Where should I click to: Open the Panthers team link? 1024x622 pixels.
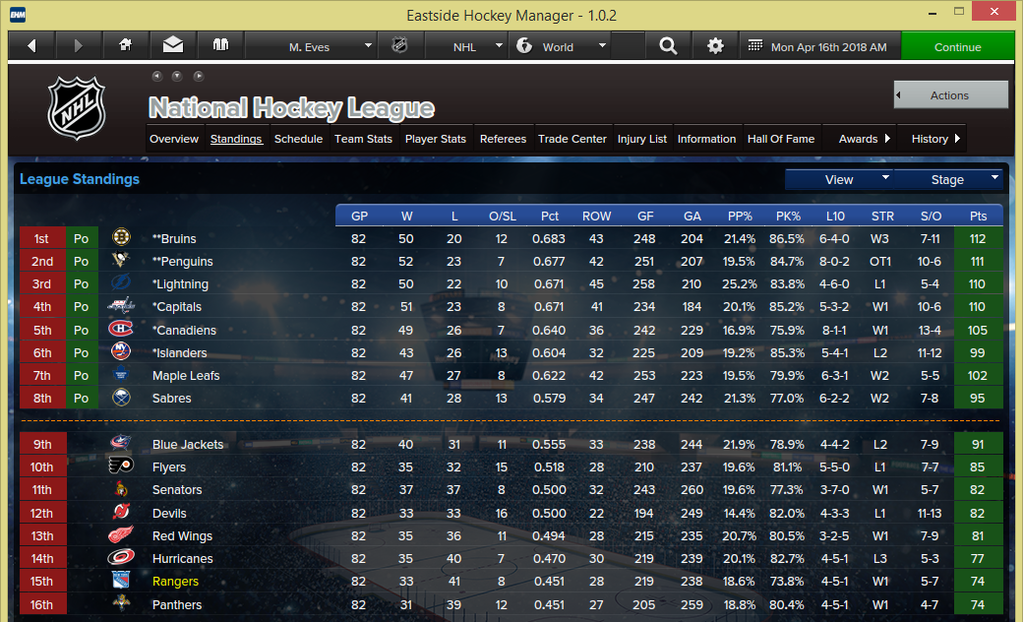click(177, 604)
